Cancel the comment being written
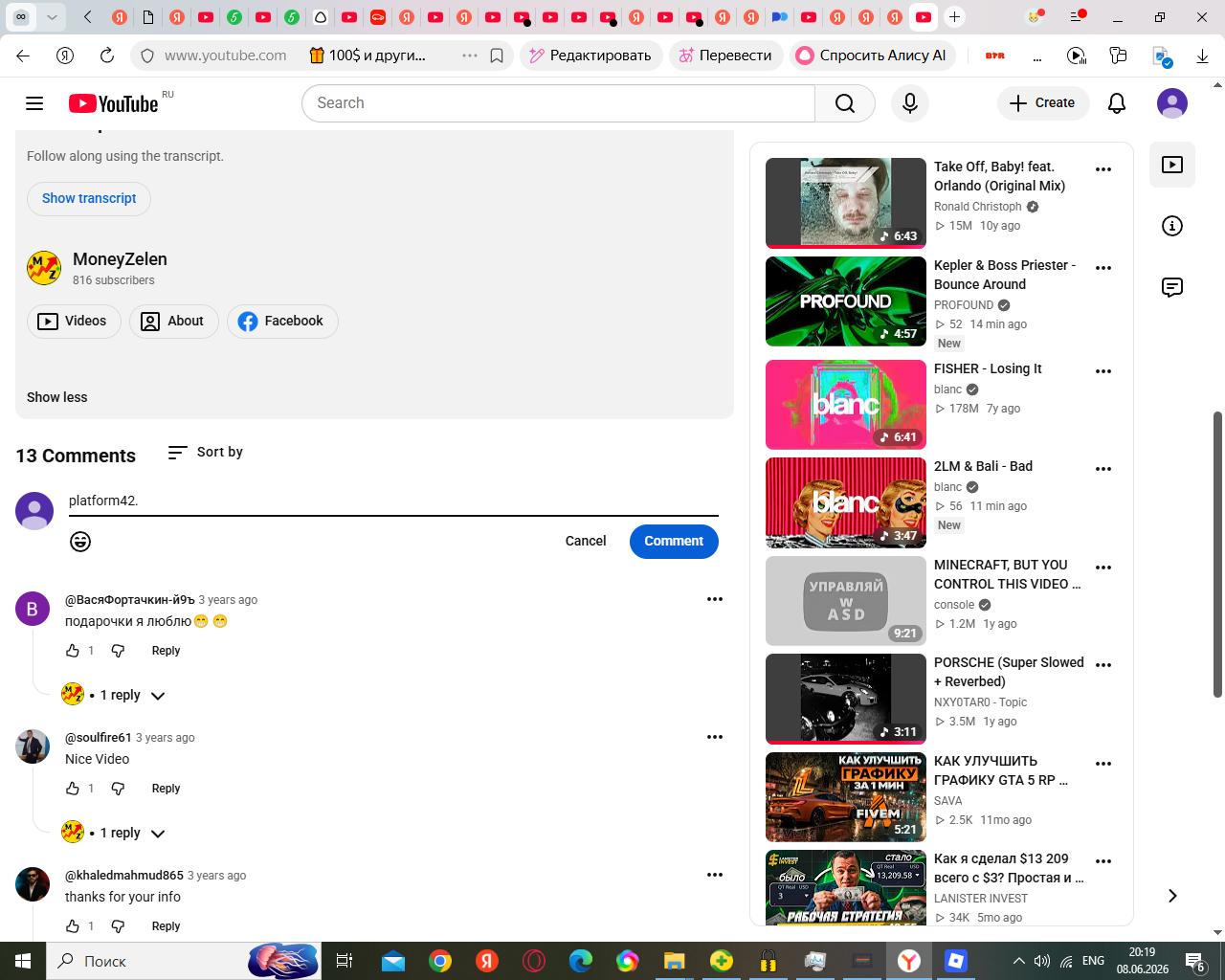This screenshot has width=1225, height=980. tap(586, 542)
